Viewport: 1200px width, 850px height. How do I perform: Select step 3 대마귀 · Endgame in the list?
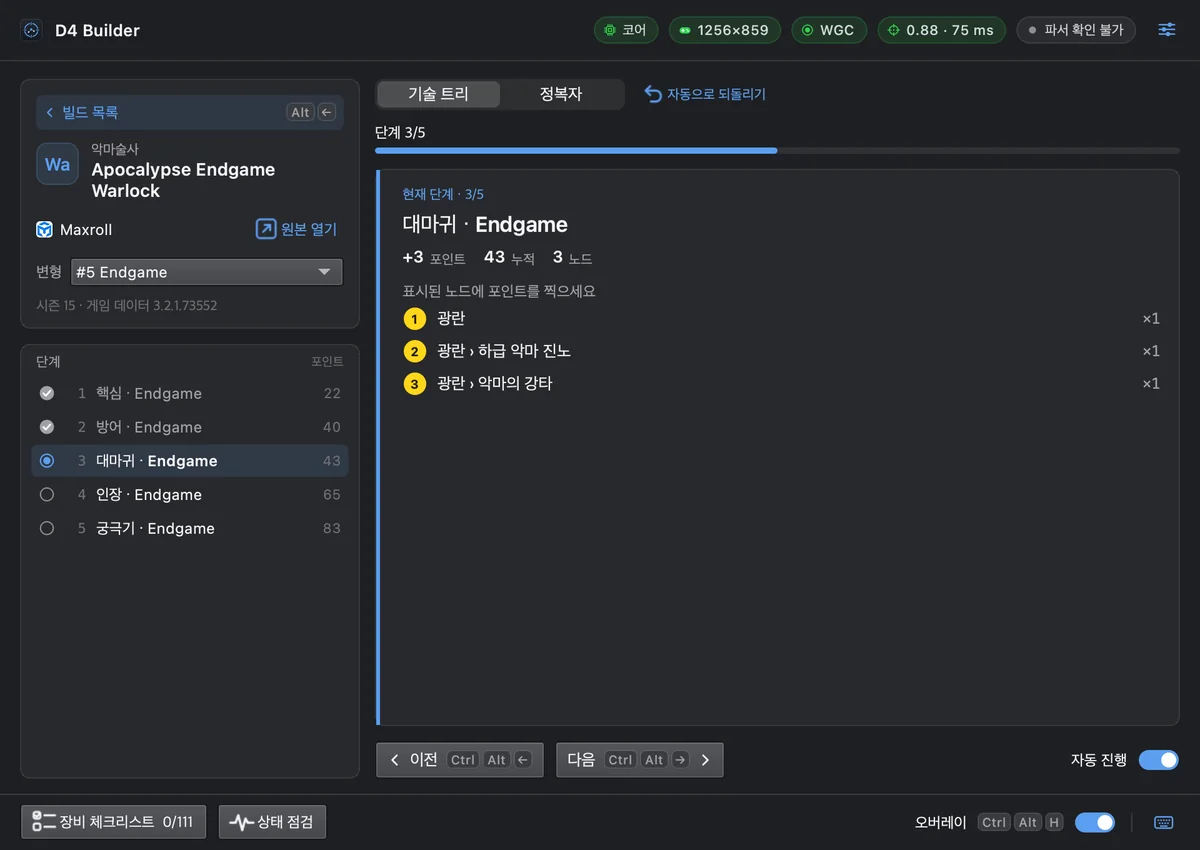pyautogui.click(x=190, y=461)
